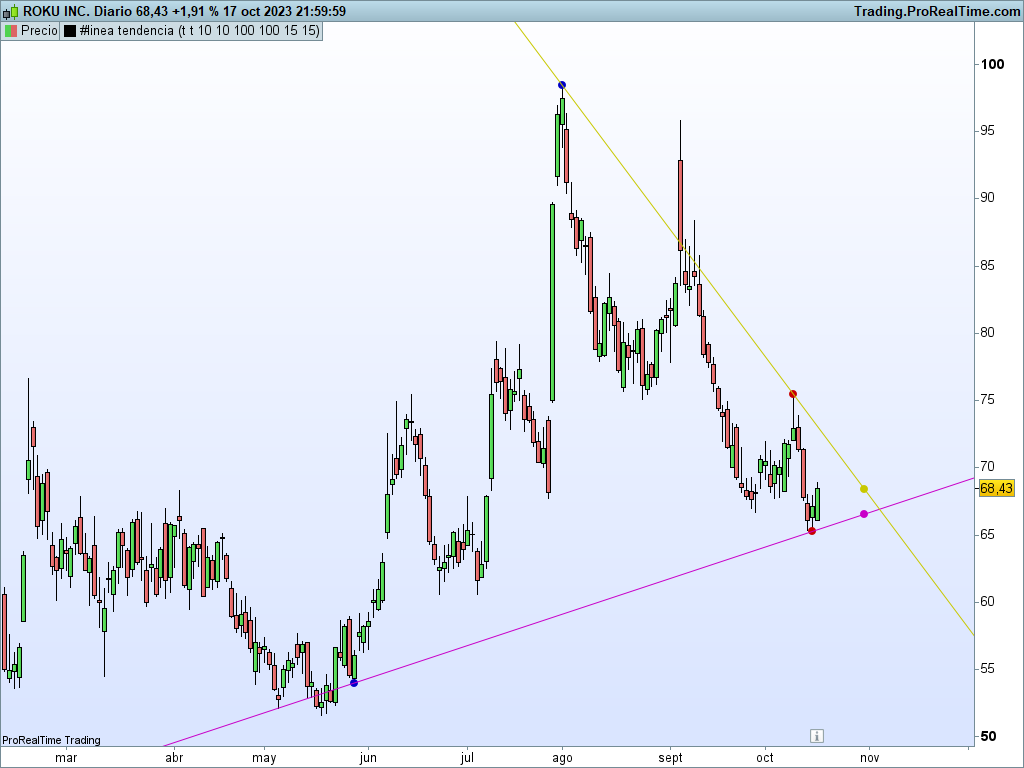1024x768 pixels.
Task: Click the ProRealTime Trading label at bottom left
Action: [52, 740]
